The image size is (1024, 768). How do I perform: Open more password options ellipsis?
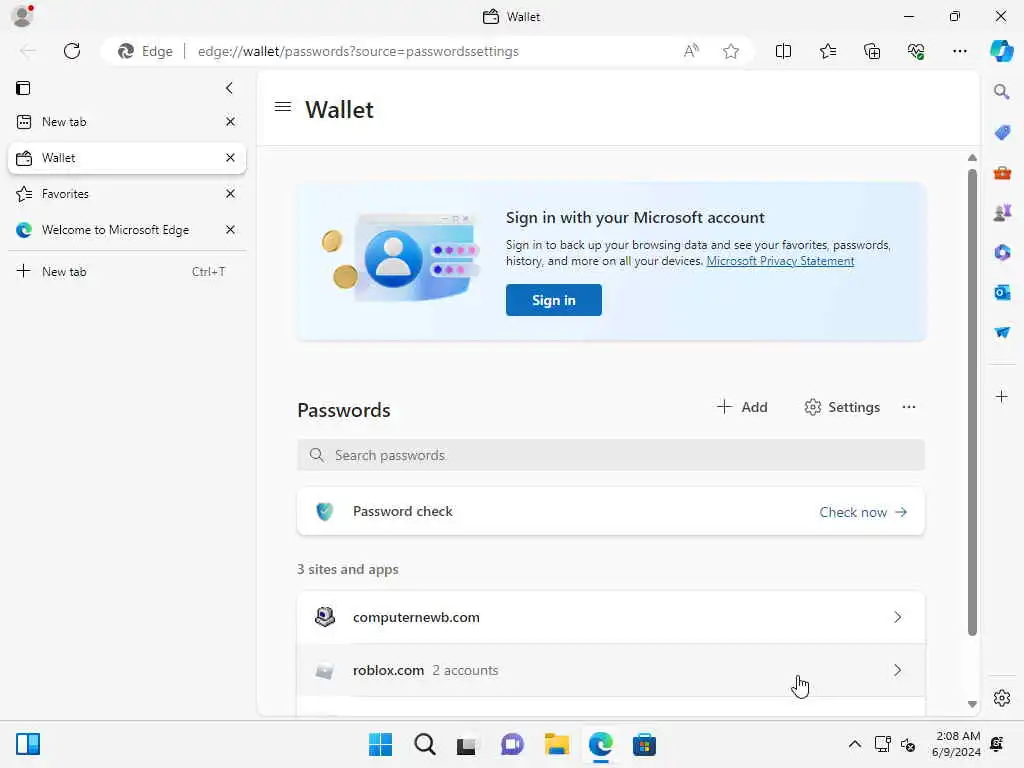(x=908, y=407)
